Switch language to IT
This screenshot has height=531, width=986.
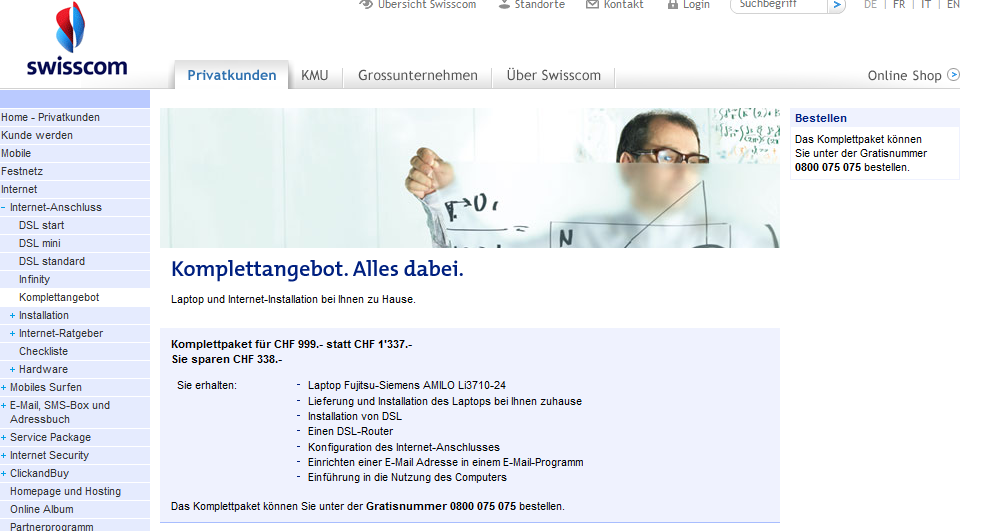coord(926,4)
